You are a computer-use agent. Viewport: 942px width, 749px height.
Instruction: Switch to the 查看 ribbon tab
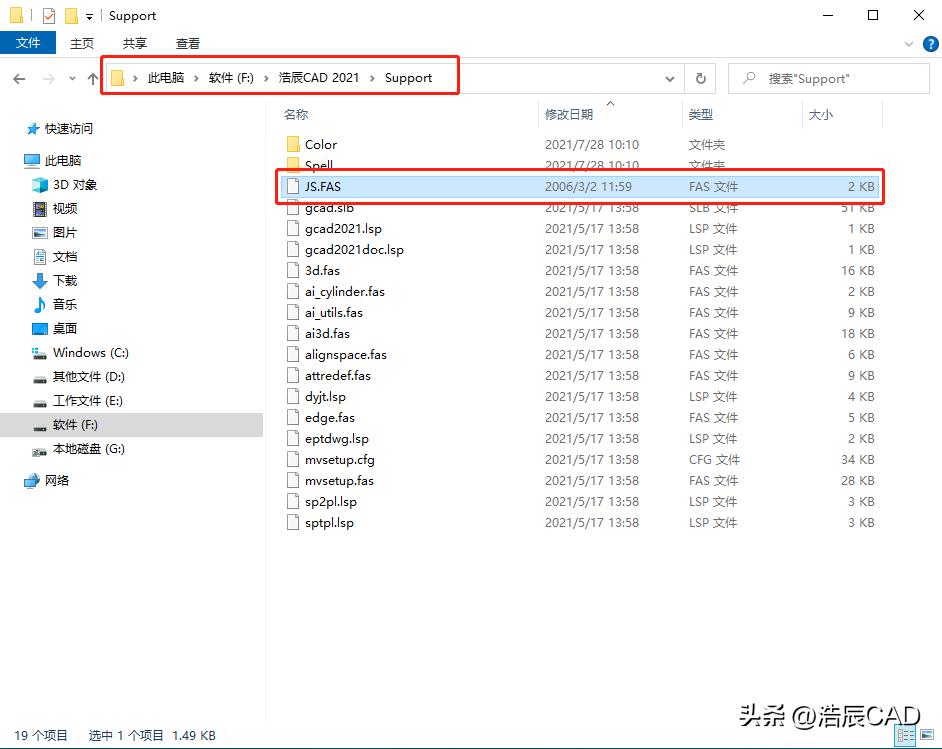point(186,44)
